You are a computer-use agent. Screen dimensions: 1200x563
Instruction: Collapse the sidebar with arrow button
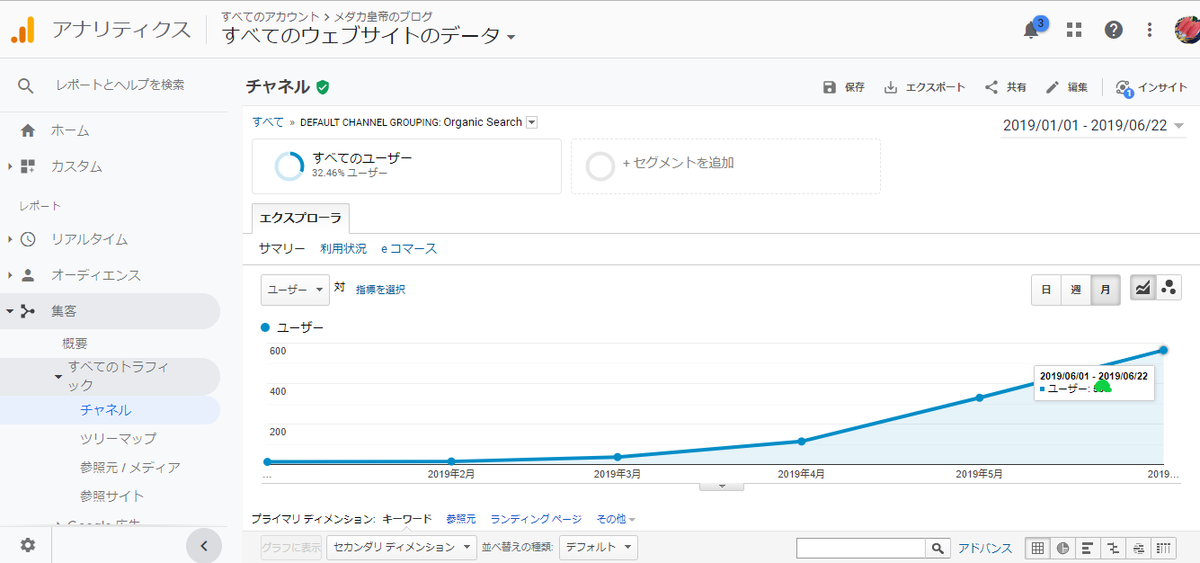point(203,545)
